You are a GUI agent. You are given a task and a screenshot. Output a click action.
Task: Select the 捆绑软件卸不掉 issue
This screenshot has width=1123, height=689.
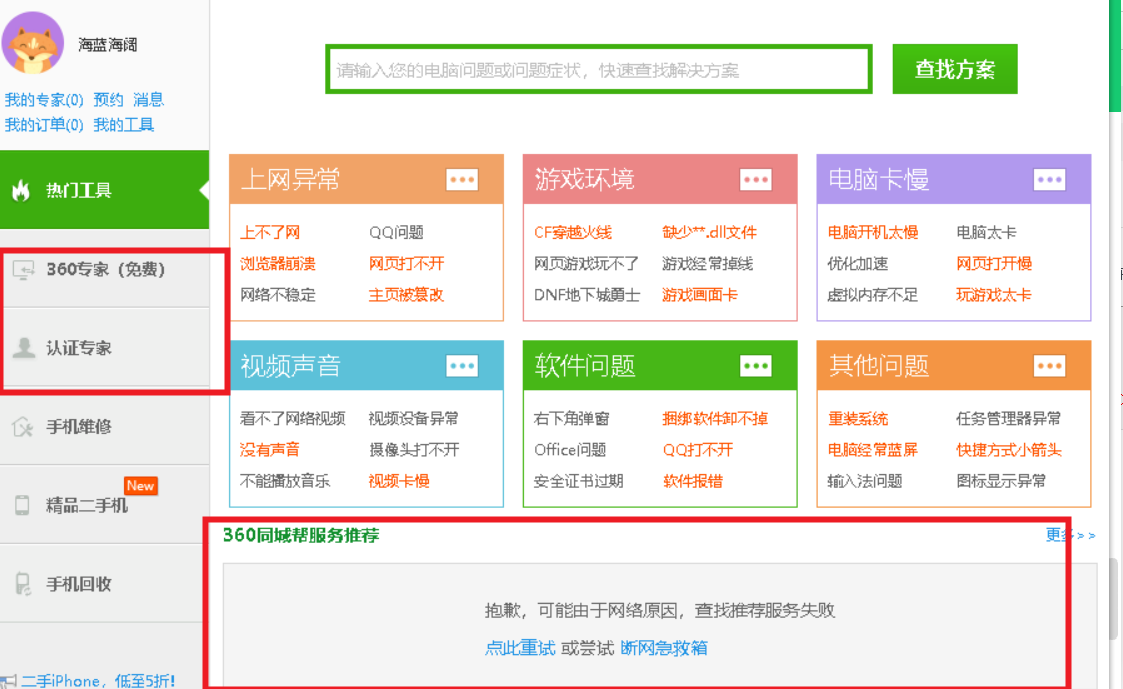715,418
